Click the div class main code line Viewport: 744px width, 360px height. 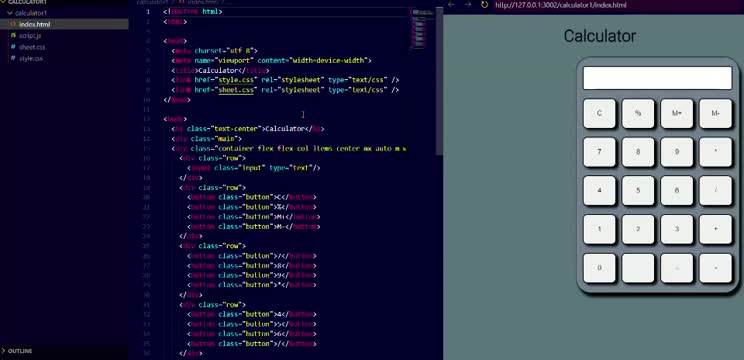pos(206,139)
